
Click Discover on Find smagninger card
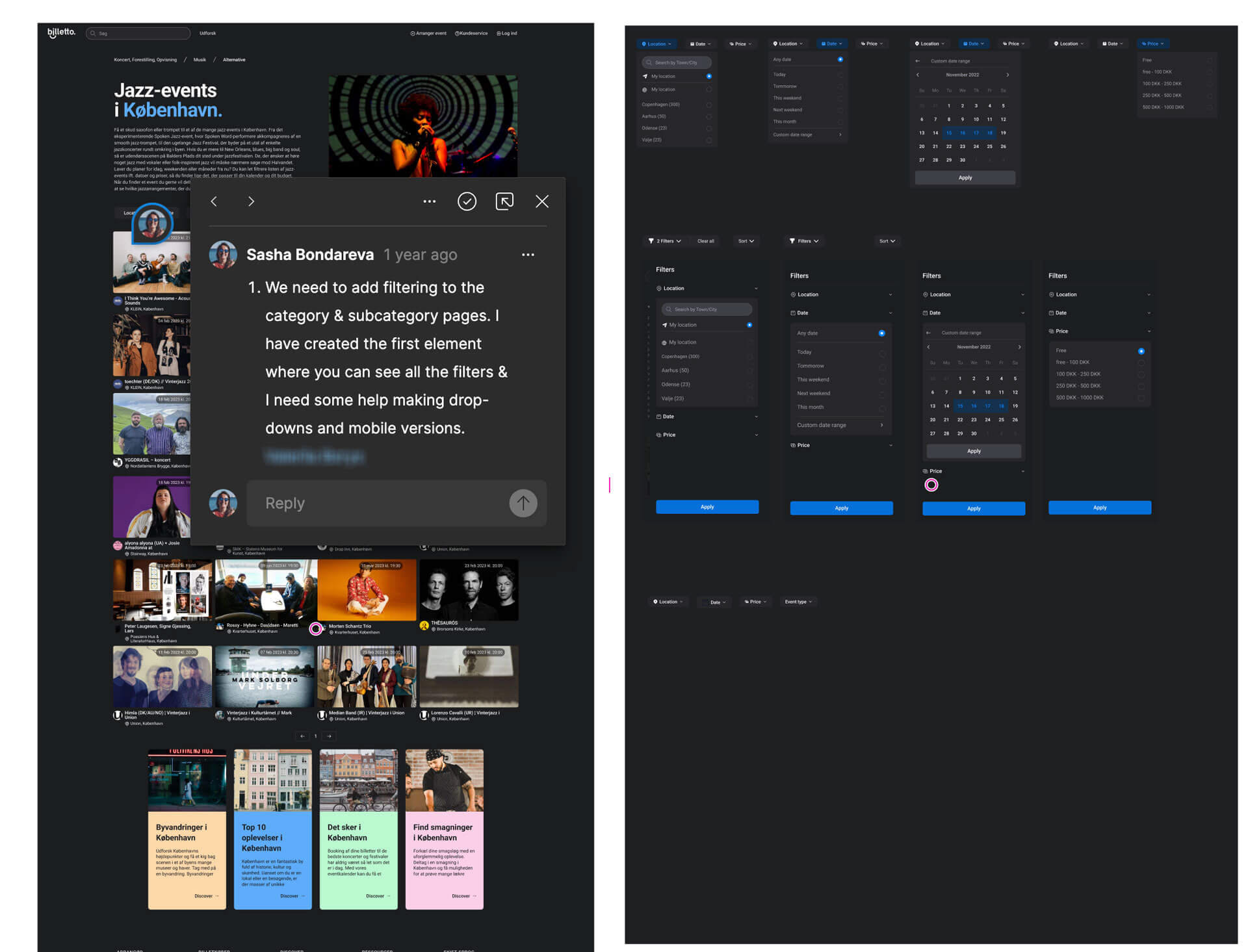tap(463, 896)
